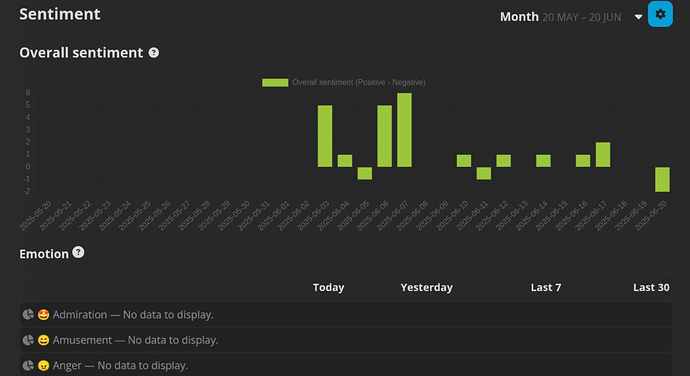Click the Overall sentiment help icon
Image resolution: width=690 pixels, height=376 pixels.
click(x=154, y=53)
